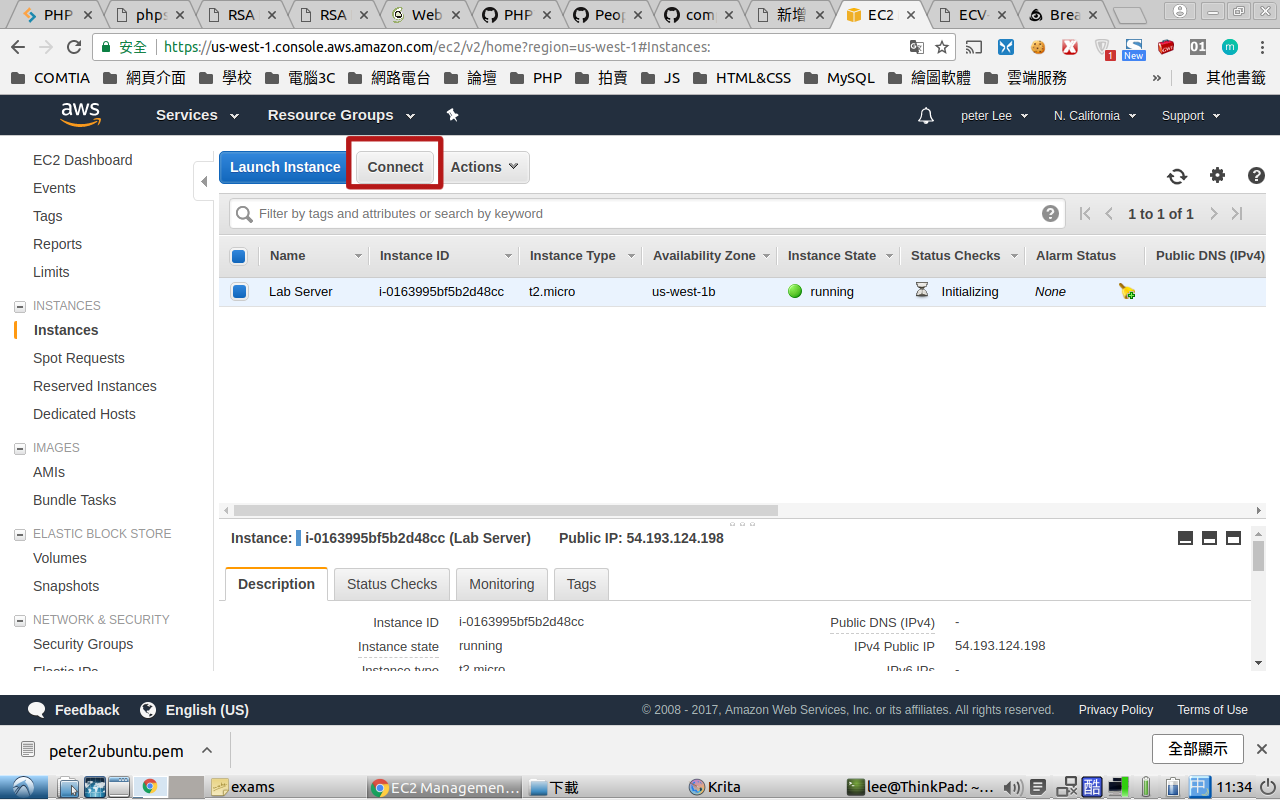Collapse the sidebar with arrow handle

pyautogui.click(x=204, y=181)
